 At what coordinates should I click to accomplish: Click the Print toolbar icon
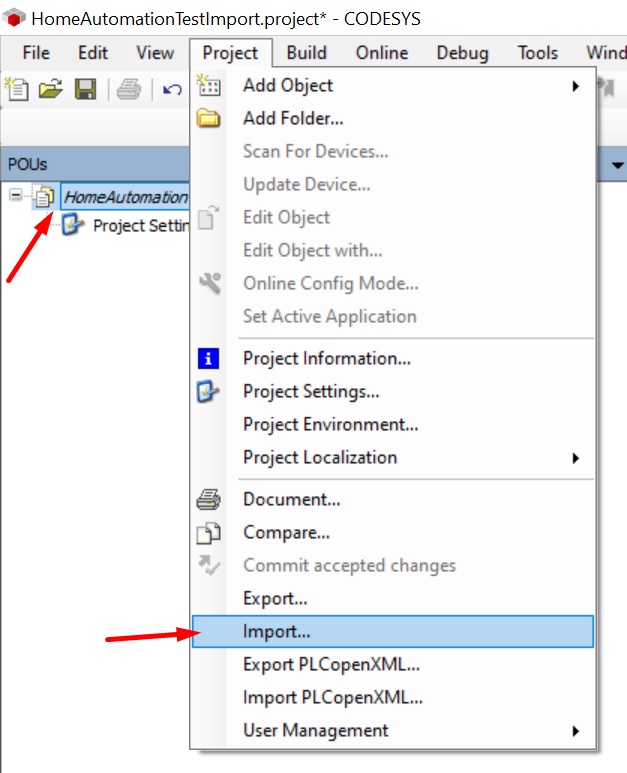129,90
